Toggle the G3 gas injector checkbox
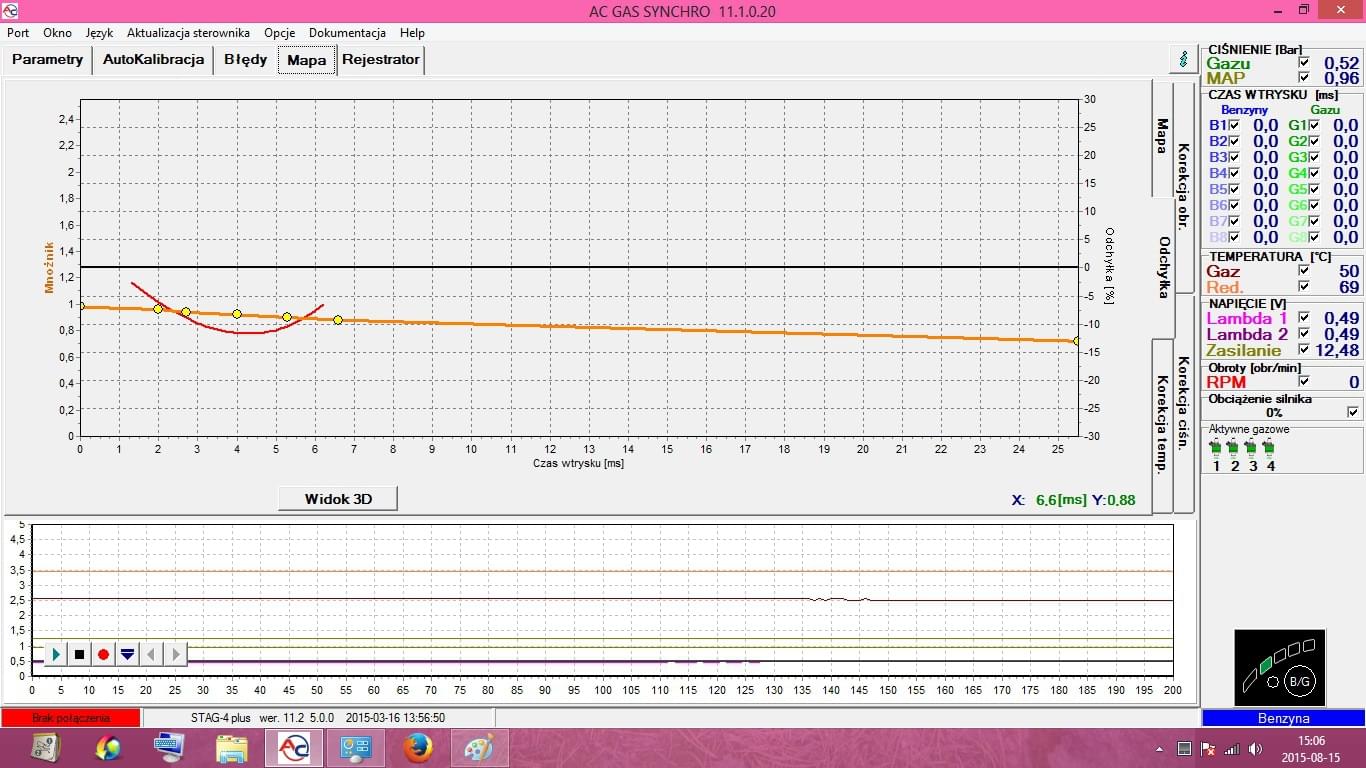1366x768 pixels. tap(1314, 157)
